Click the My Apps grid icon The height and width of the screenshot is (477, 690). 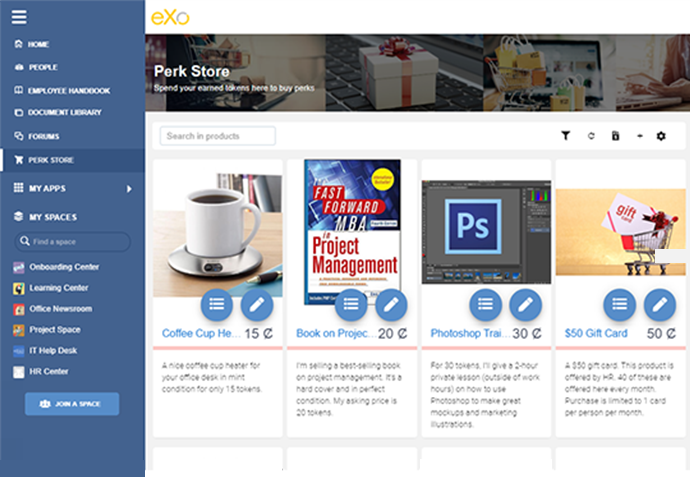18,188
